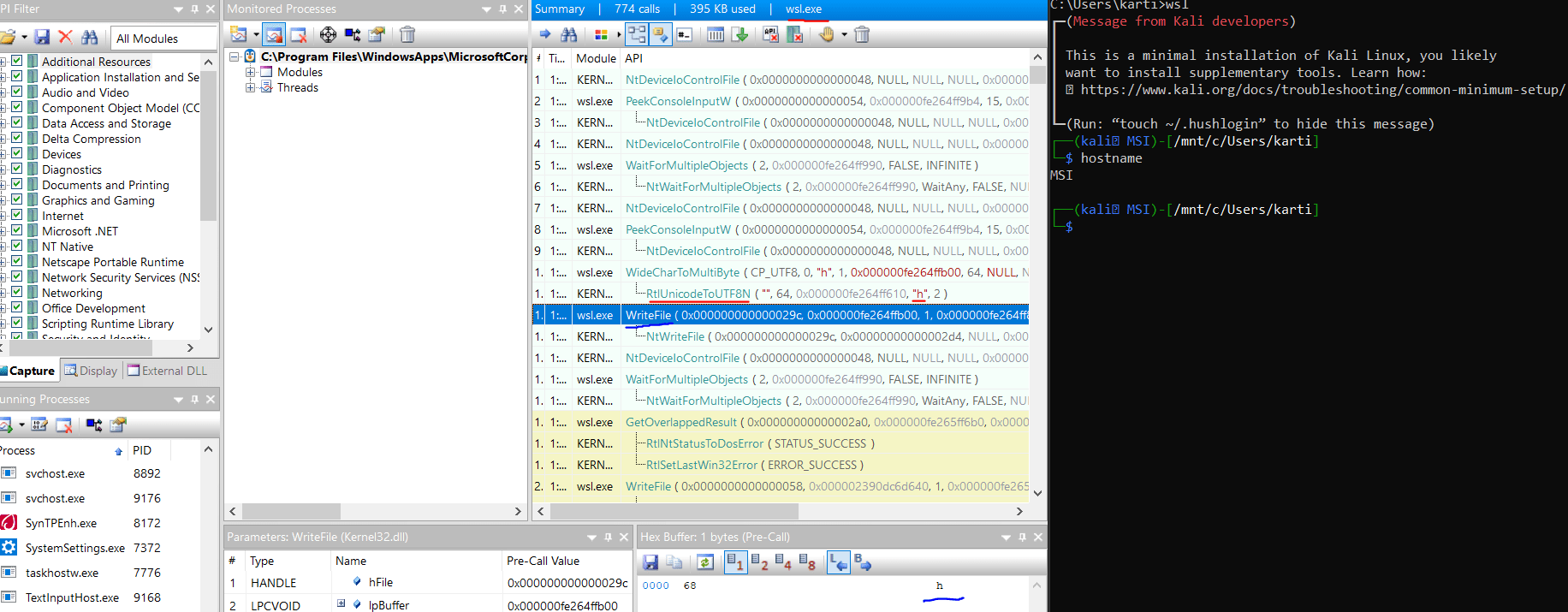Expand the Modules tree node
The image size is (1568, 612).
tap(251, 72)
